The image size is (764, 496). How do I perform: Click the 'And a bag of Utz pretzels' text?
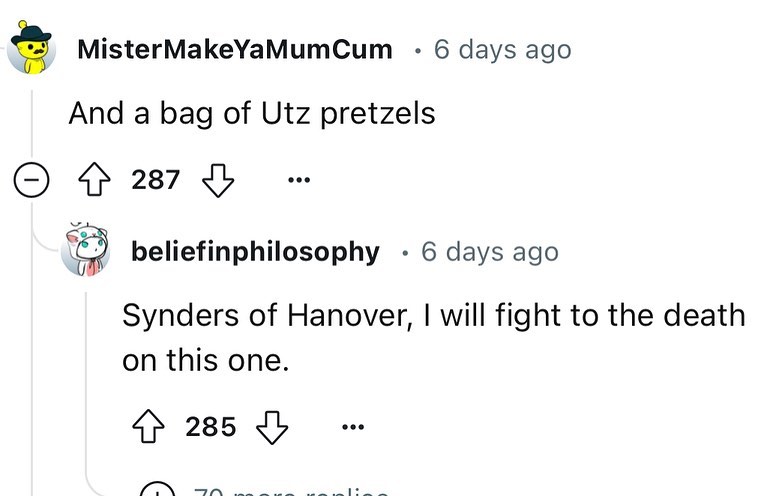[252, 113]
